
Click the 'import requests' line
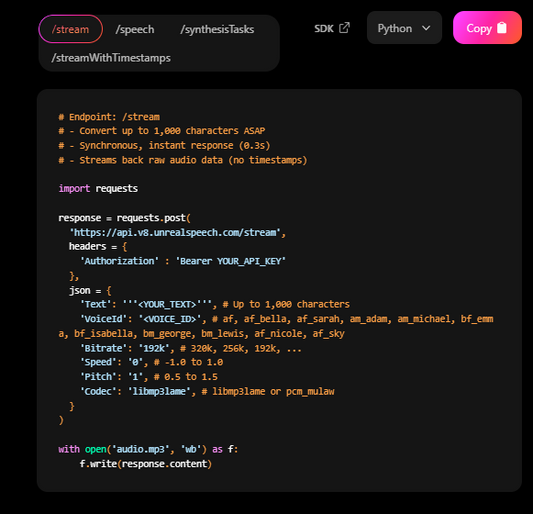pos(98,188)
